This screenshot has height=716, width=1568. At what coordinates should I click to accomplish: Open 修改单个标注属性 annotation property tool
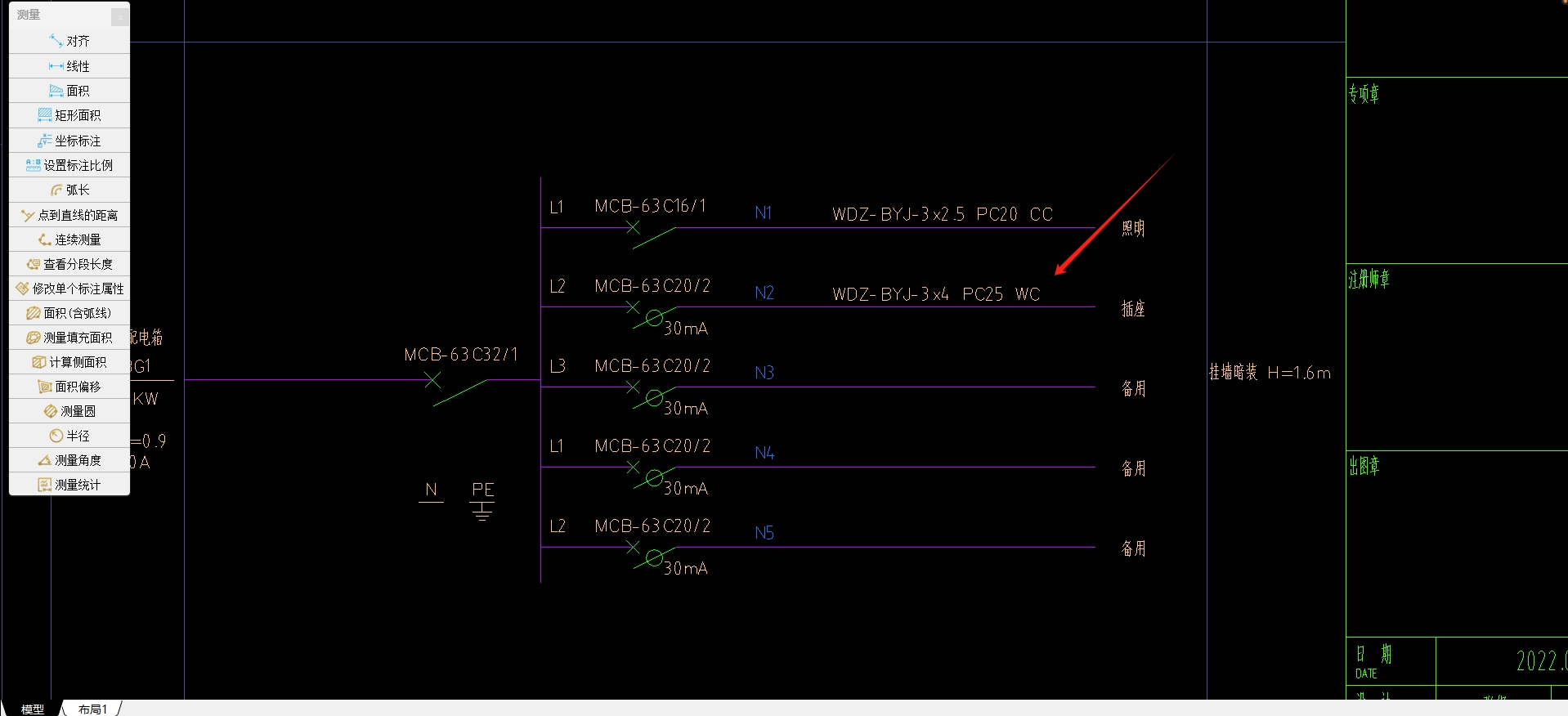click(69, 289)
